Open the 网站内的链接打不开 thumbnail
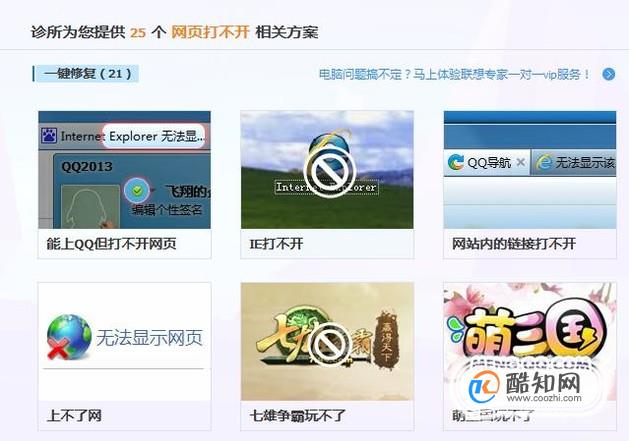Image resolution: width=629 pixels, height=441 pixels. tap(530, 170)
